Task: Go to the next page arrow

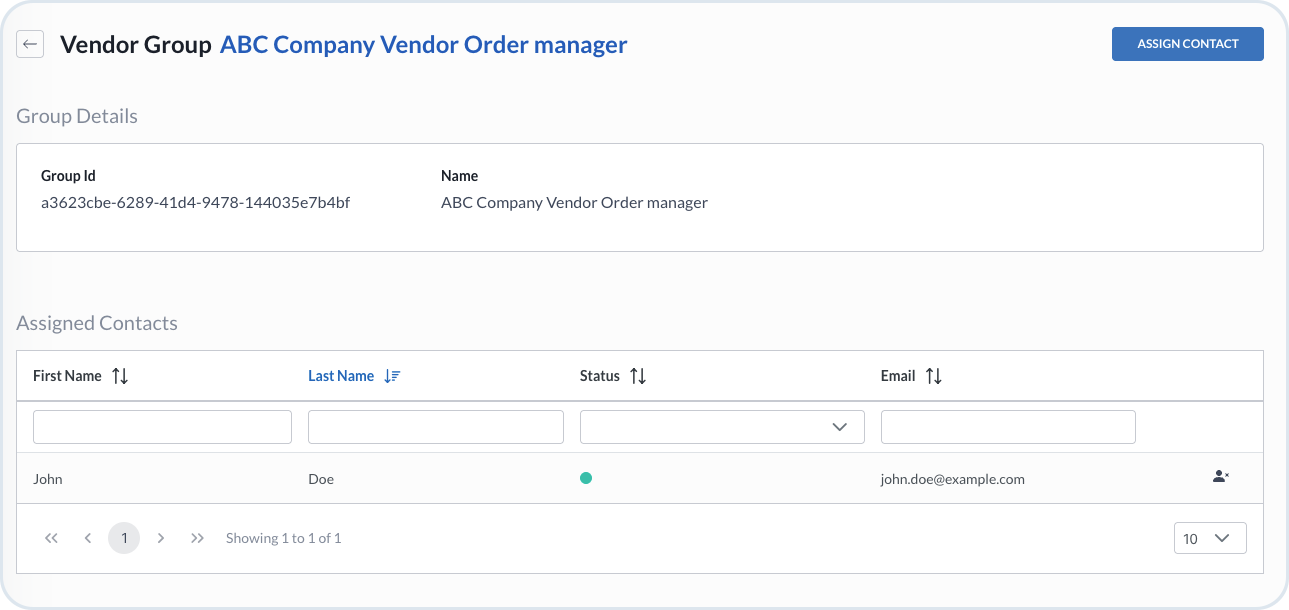Action: pyautogui.click(x=161, y=538)
